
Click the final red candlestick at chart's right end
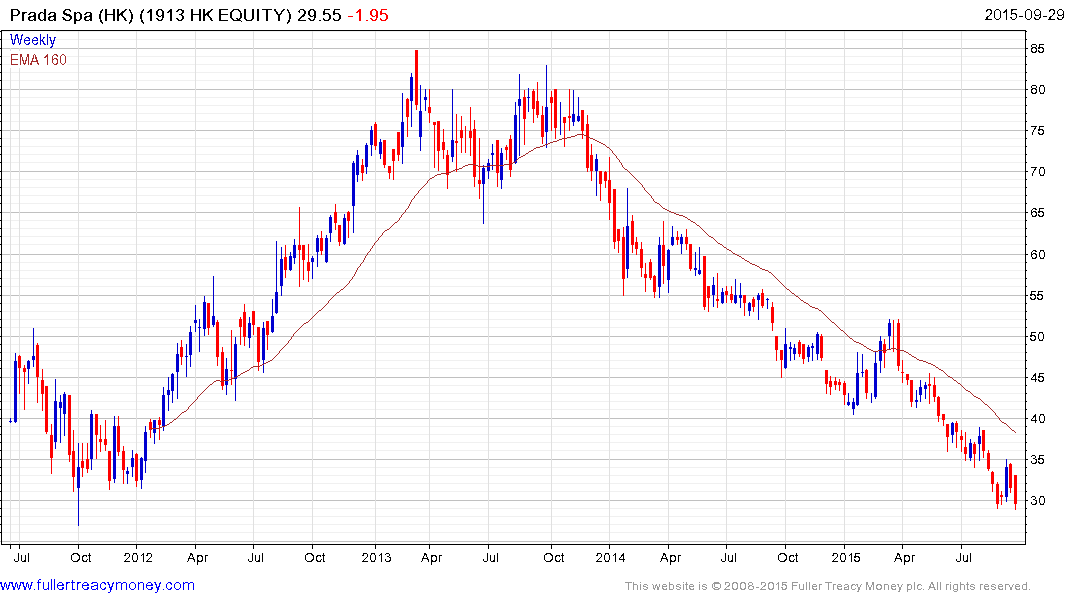click(x=1015, y=490)
